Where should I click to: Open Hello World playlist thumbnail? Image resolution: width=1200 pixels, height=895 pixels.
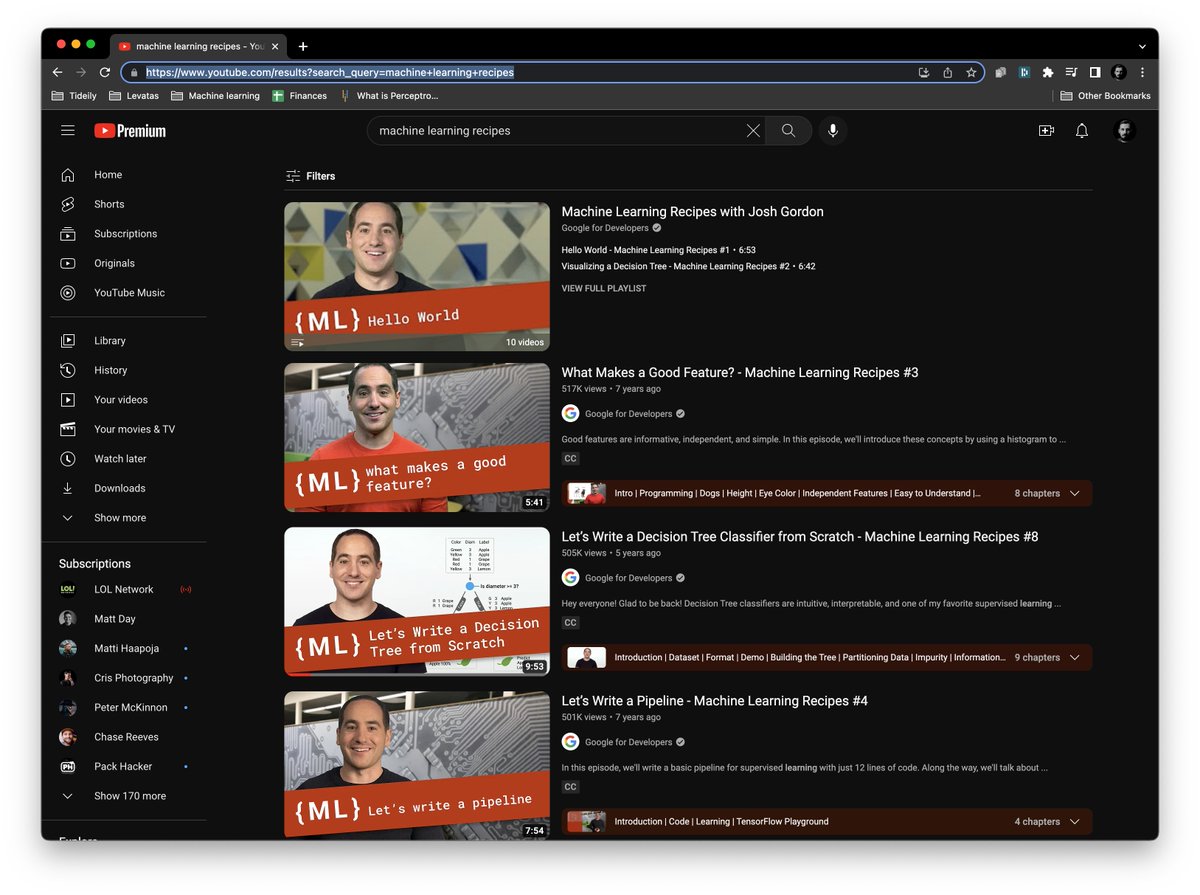[417, 277]
